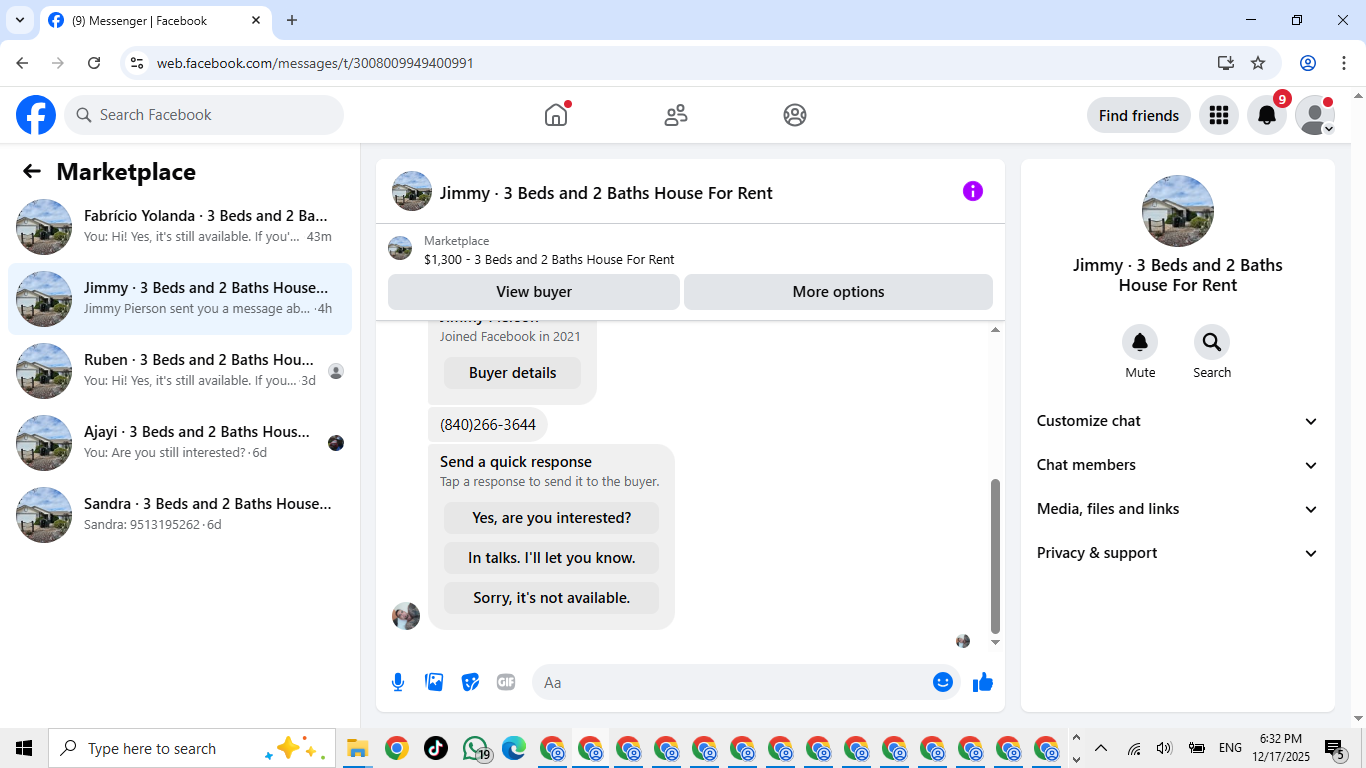Search in conversation with magnifier icon
Viewport: 1366px width, 768px height.
click(1212, 343)
